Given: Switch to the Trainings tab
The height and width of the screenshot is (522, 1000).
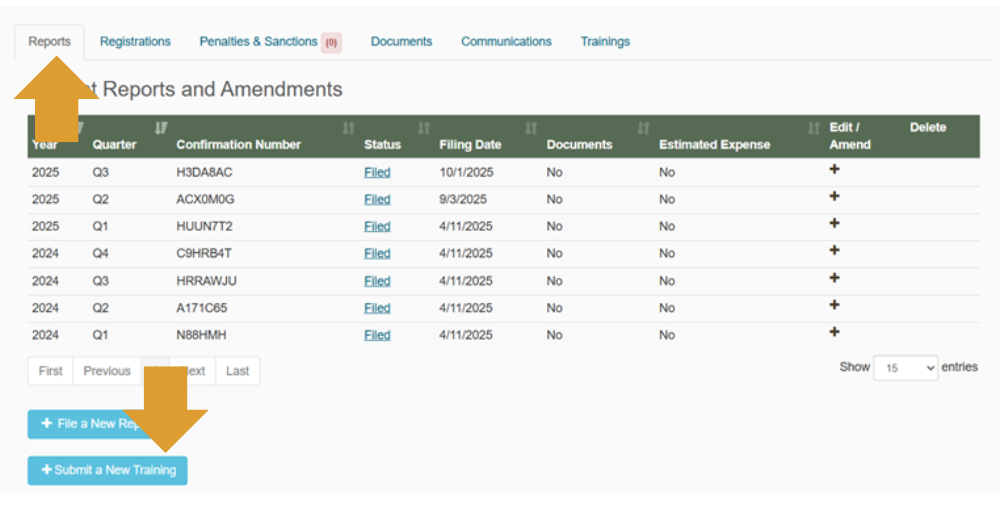Looking at the screenshot, I should [605, 41].
